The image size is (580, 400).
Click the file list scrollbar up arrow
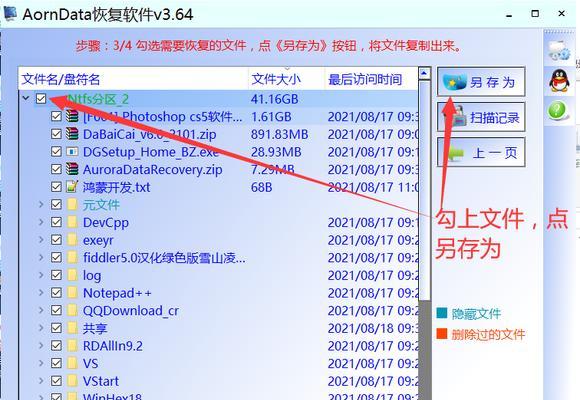tap(424, 74)
